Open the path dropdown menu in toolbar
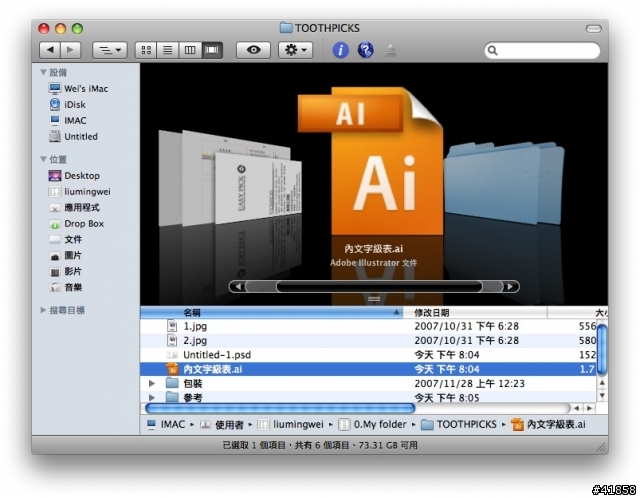The image size is (640, 498). point(110,50)
